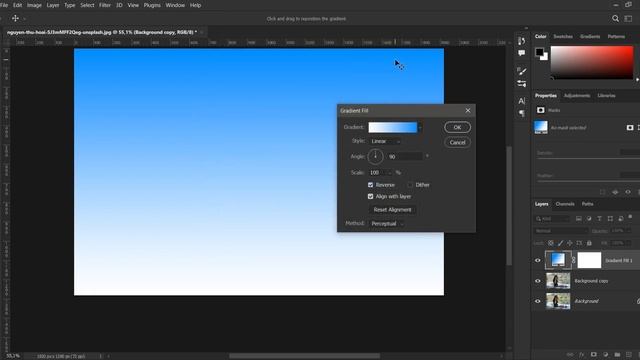Open the Method Perceptual dropdown
The height and width of the screenshot is (360, 640).
coord(387,224)
